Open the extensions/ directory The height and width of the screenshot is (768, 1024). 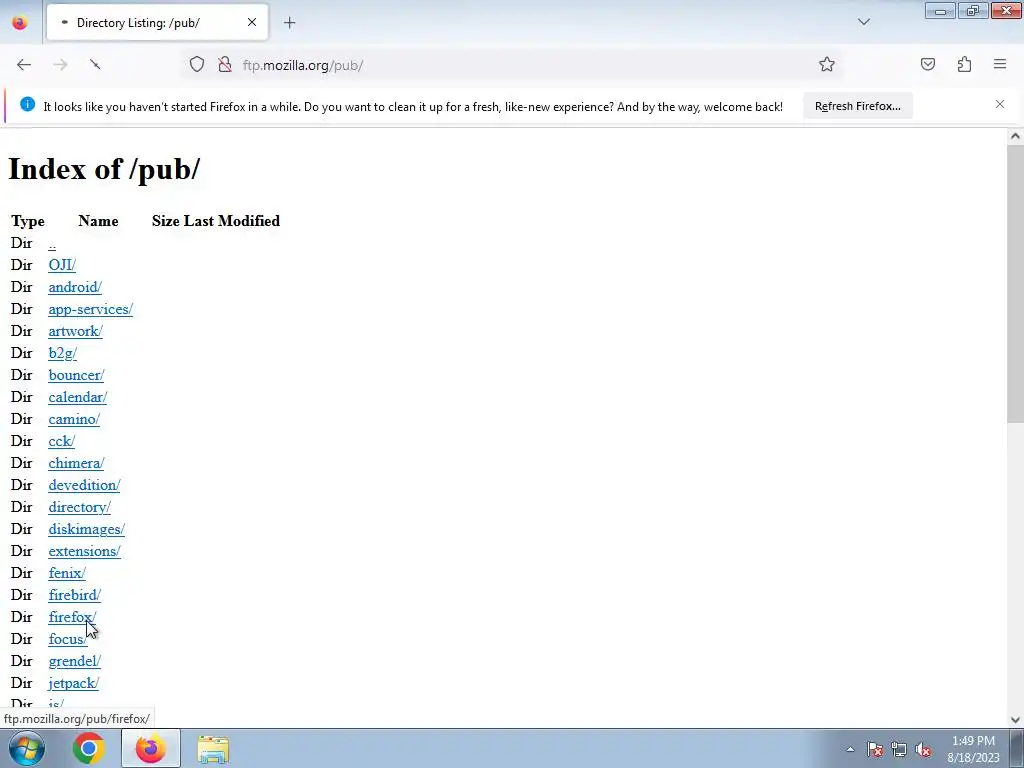84,551
